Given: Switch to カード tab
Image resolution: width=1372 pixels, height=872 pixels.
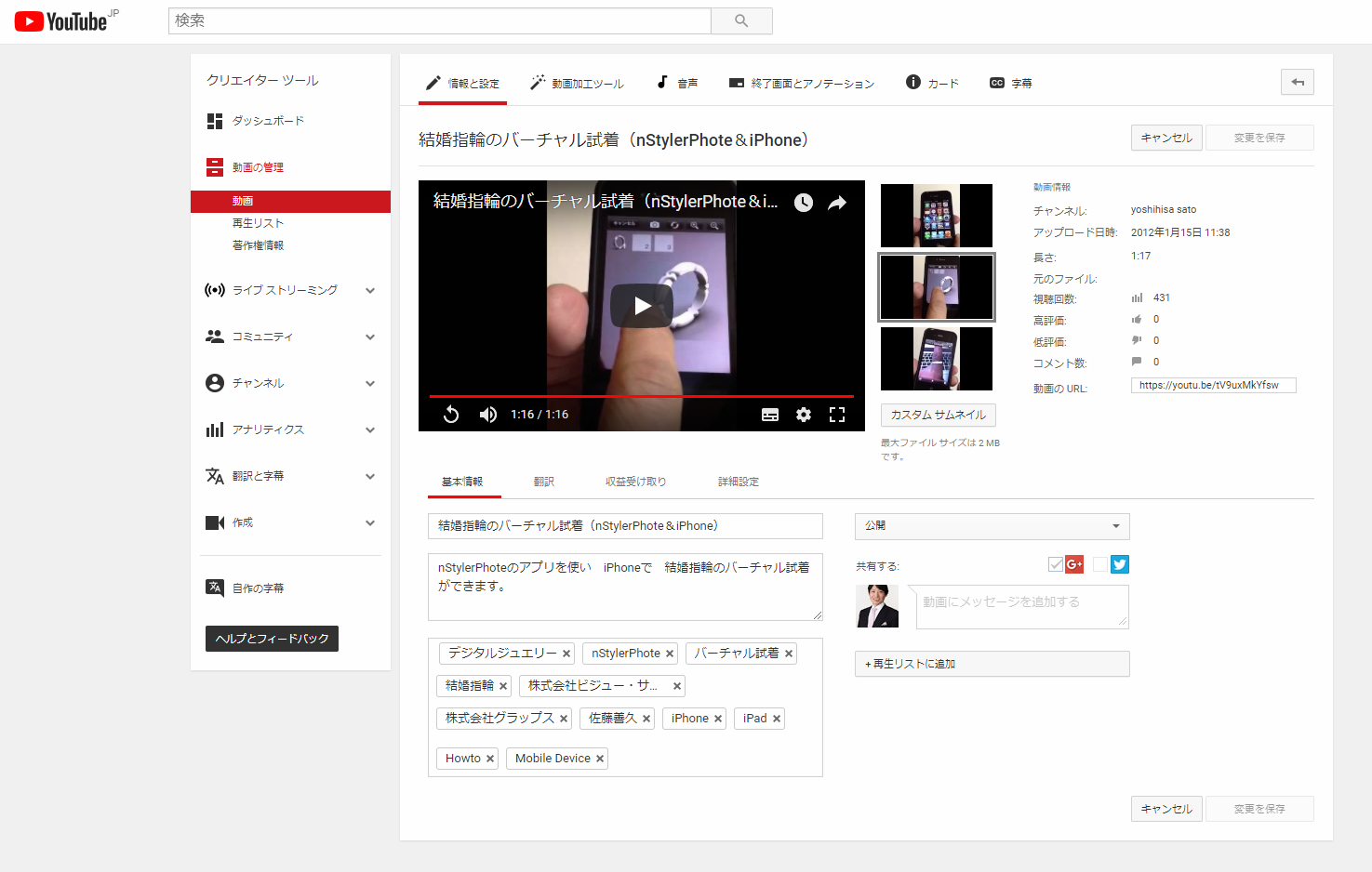Looking at the screenshot, I should click(932, 84).
